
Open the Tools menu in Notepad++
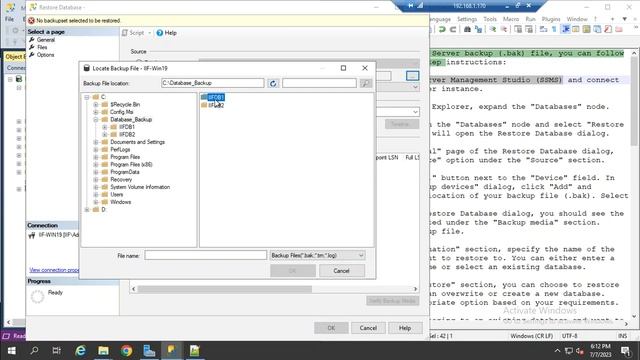(x=490, y=19)
